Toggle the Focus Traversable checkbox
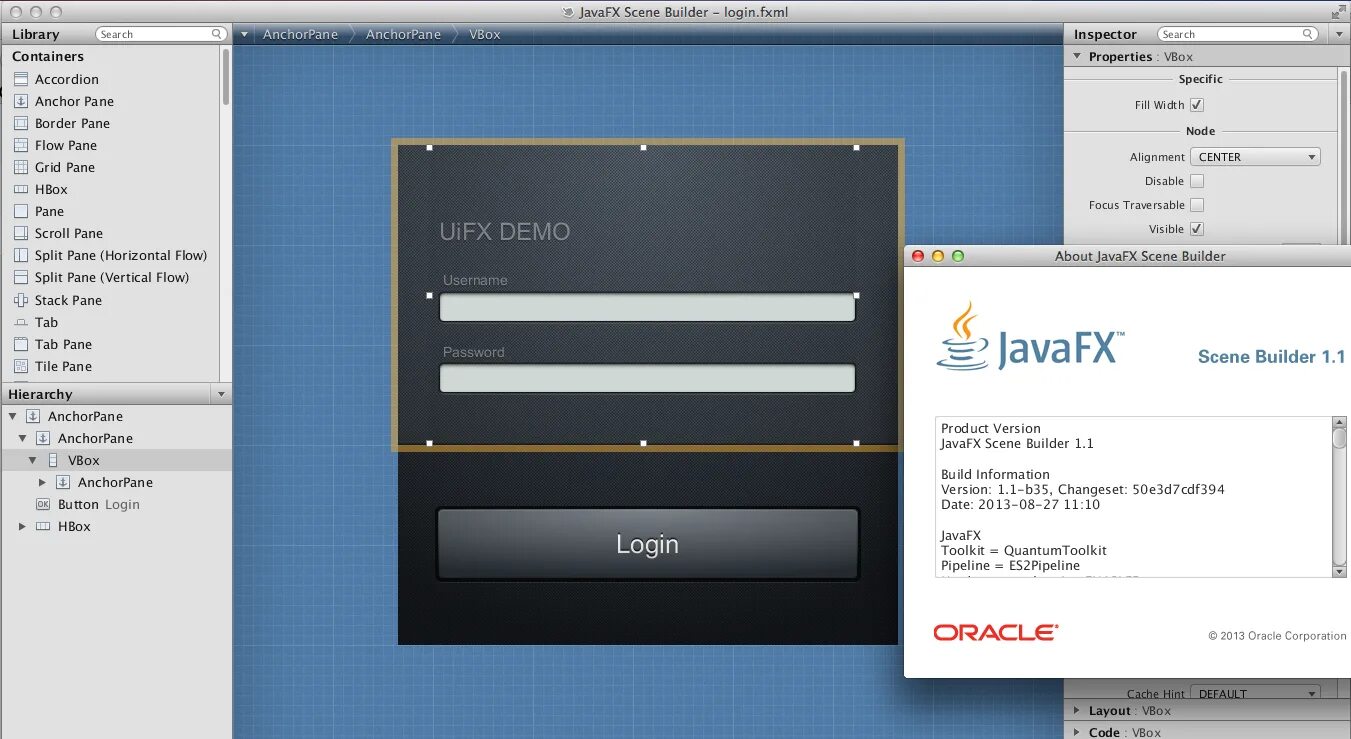Screen dimensions: 1351x739 tap(1197, 205)
